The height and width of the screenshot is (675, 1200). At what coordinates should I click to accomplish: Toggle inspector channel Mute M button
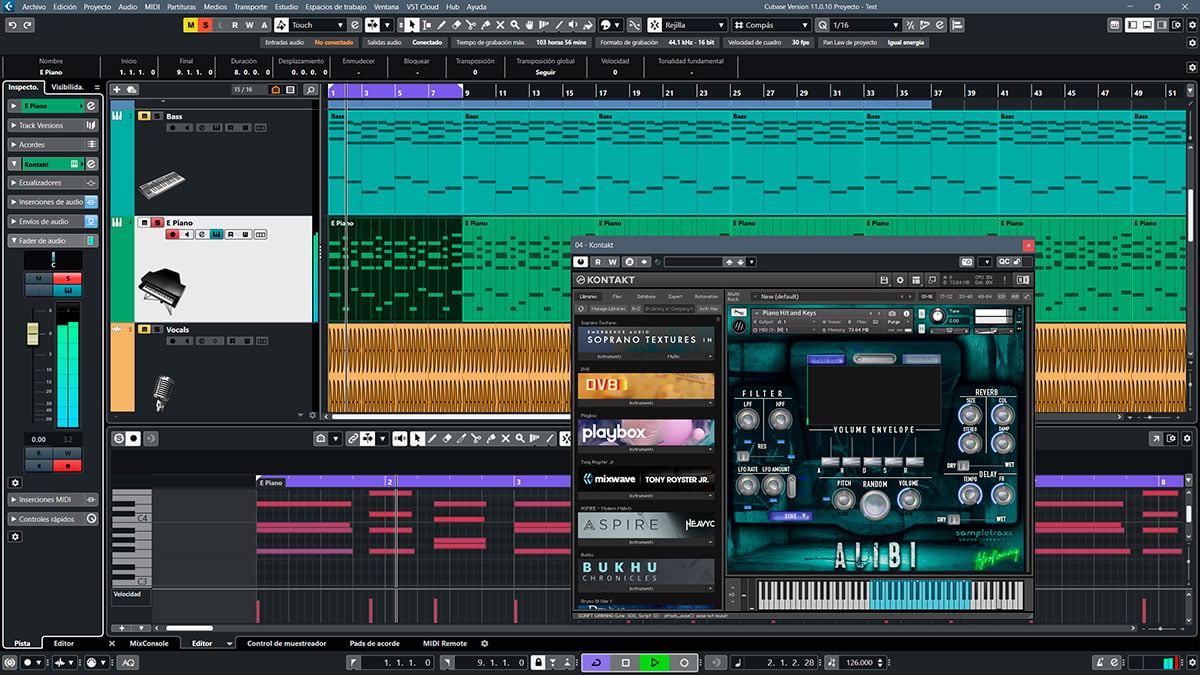[38, 278]
